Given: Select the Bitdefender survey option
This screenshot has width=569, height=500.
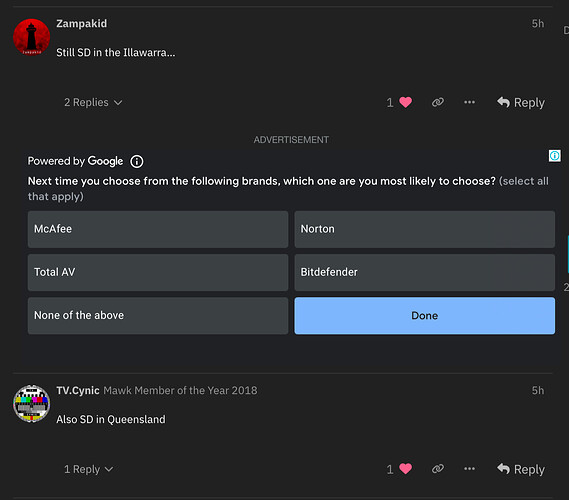Looking at the screenshot, I should click(x=425, y=272).
